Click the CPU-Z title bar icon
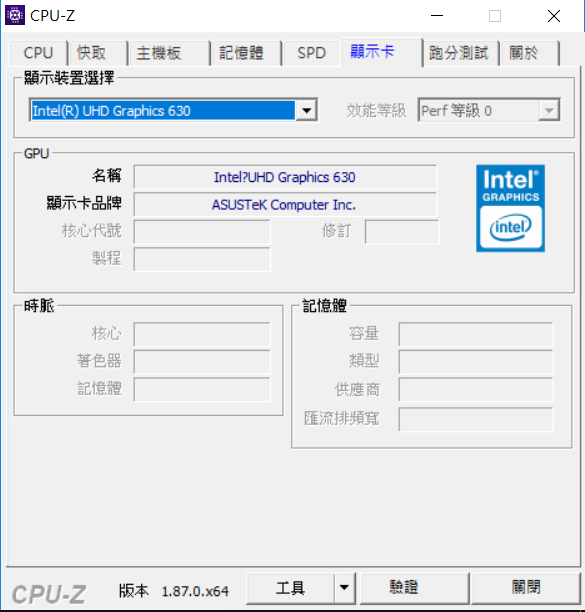 tap(15, 16)
